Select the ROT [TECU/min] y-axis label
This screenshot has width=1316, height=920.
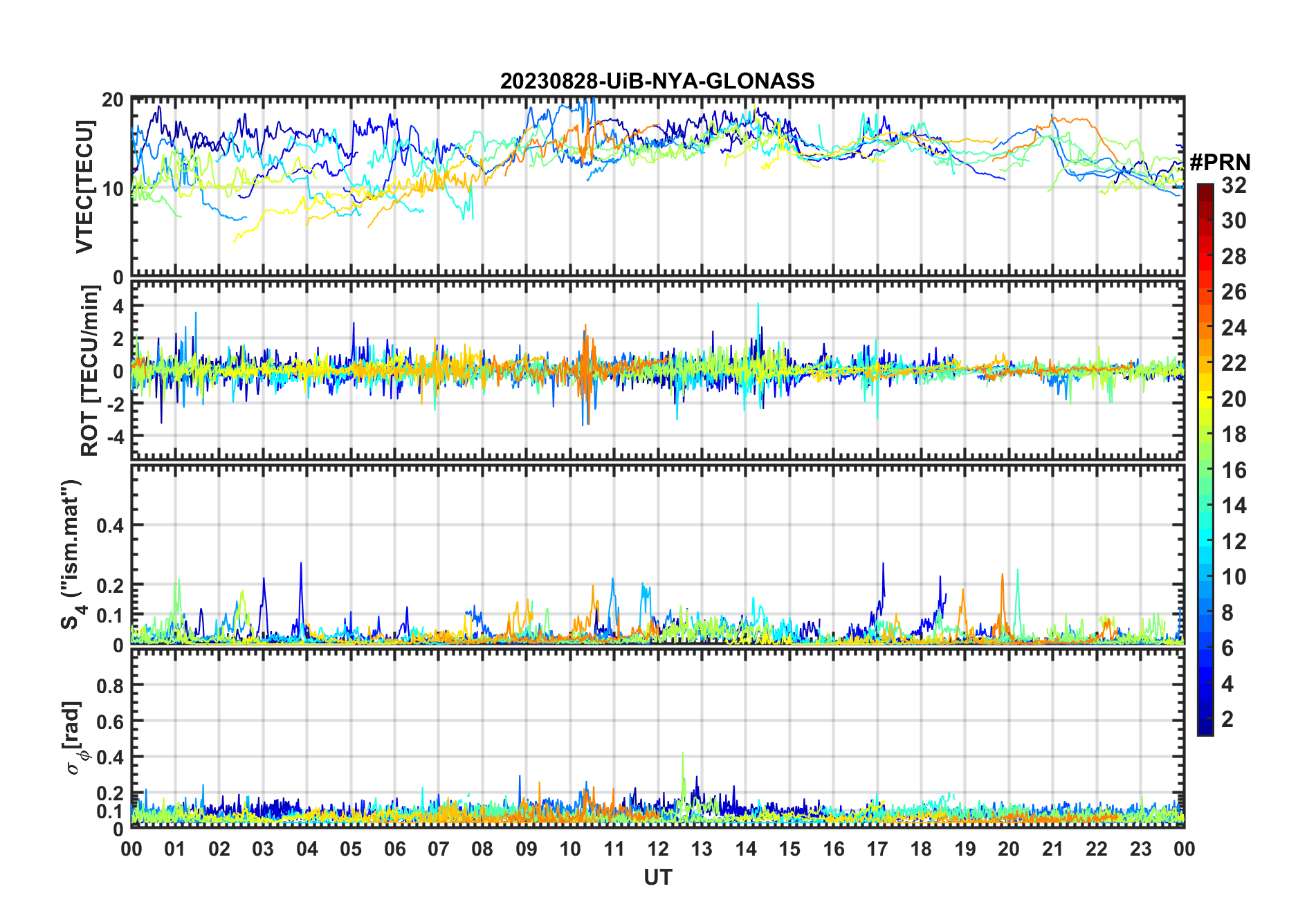click(x=89, y=371)
